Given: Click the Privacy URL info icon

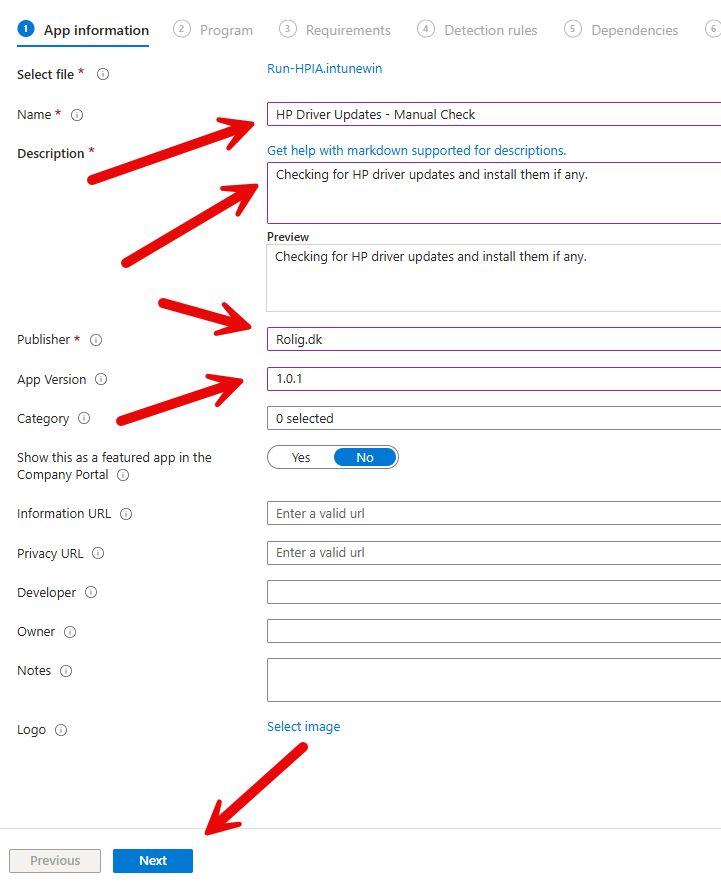Looking at the screenshot, I should pyautogui.click(x=98, y=553).
